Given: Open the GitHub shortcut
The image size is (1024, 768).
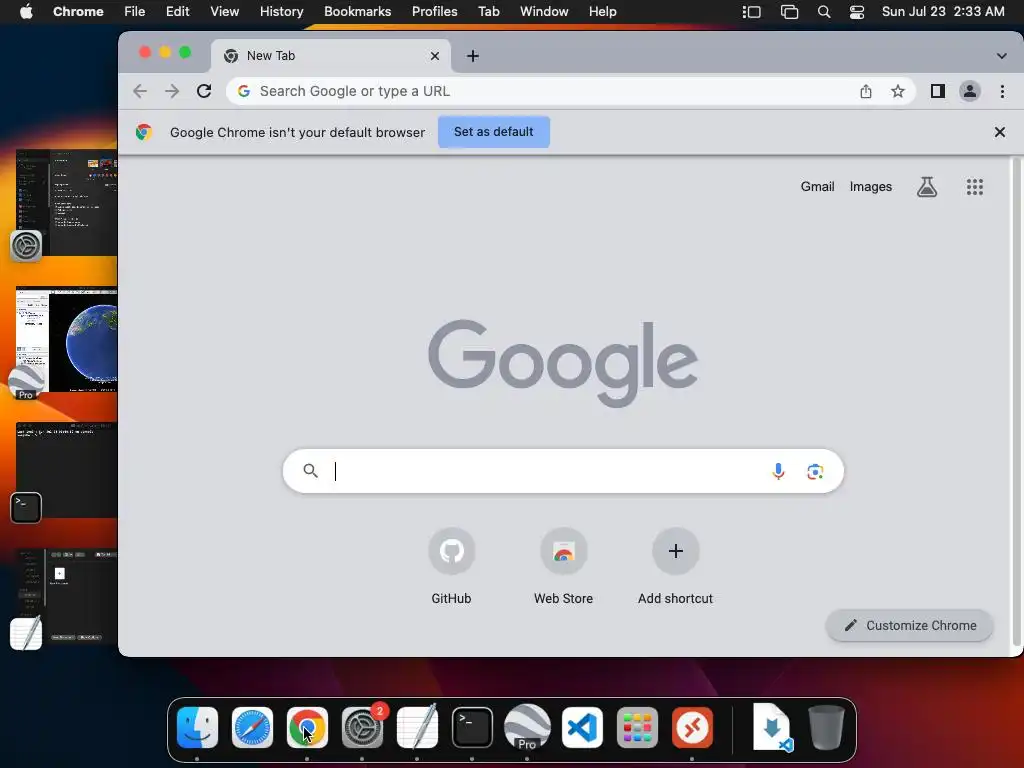Looking at the screenshot, I should [x=451, y=566].
